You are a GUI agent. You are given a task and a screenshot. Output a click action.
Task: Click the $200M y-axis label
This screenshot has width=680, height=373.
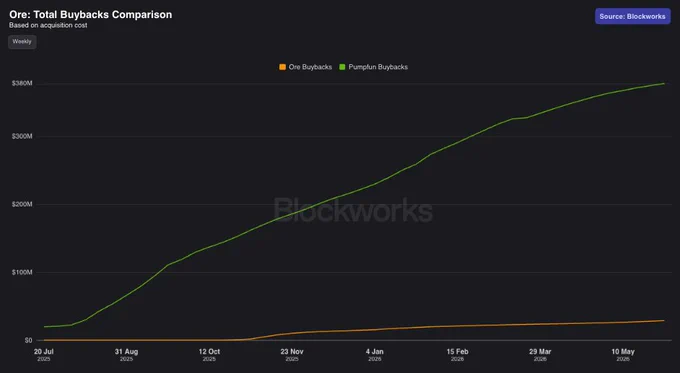[x=22, y=204]
